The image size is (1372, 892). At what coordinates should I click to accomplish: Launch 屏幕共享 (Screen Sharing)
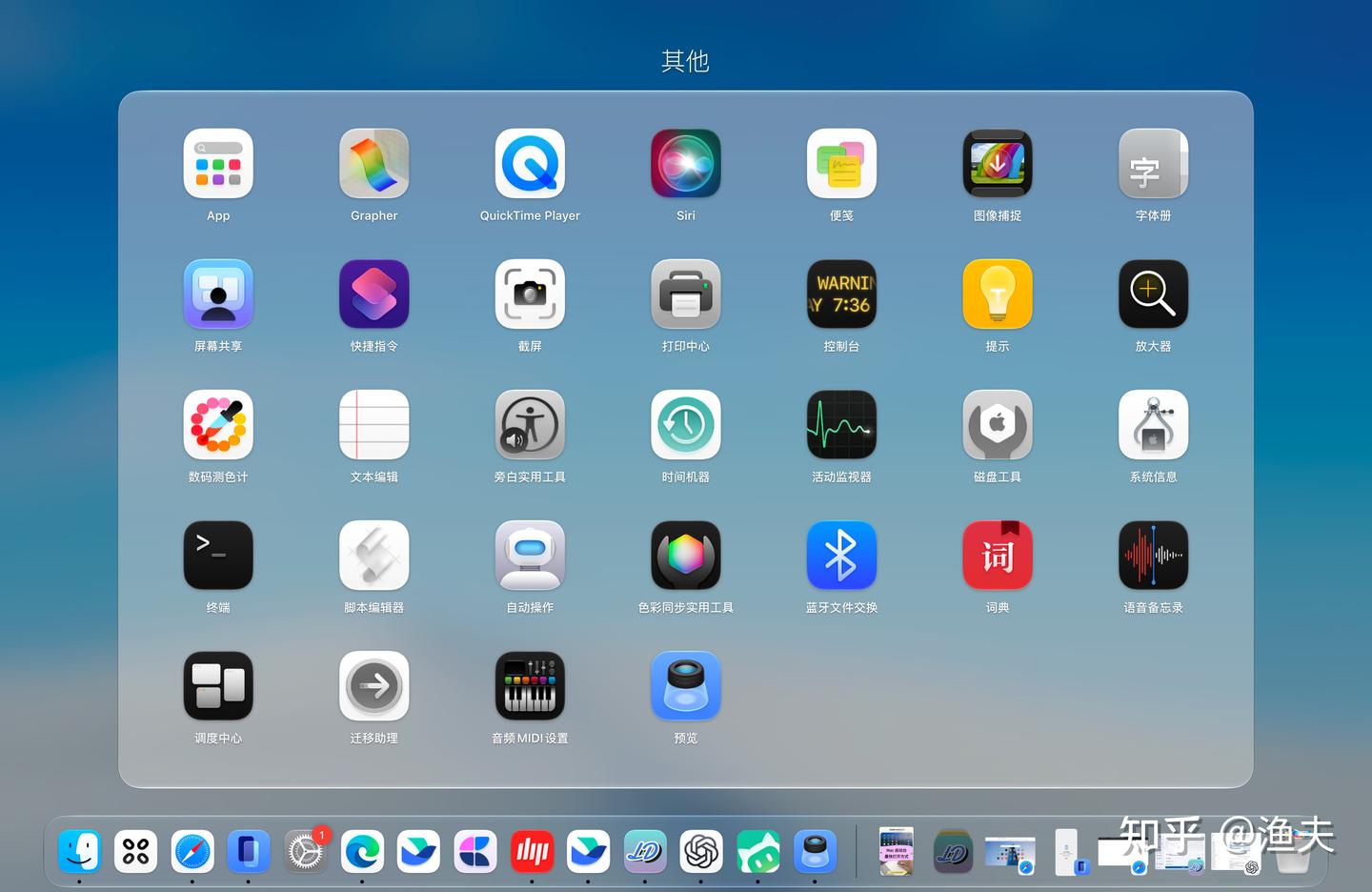click(218, 294)
